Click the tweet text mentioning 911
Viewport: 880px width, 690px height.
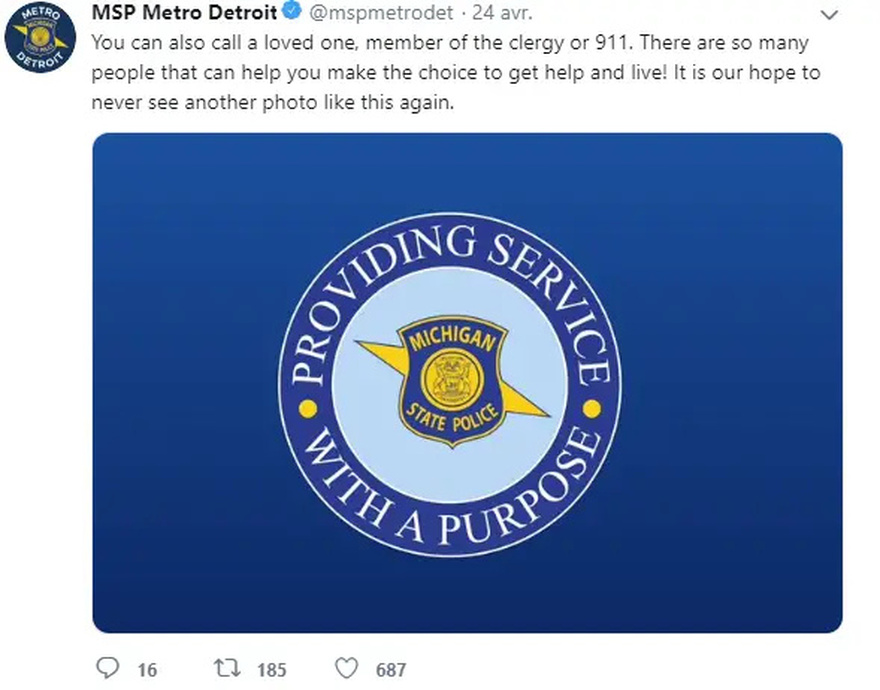[450, 43]
